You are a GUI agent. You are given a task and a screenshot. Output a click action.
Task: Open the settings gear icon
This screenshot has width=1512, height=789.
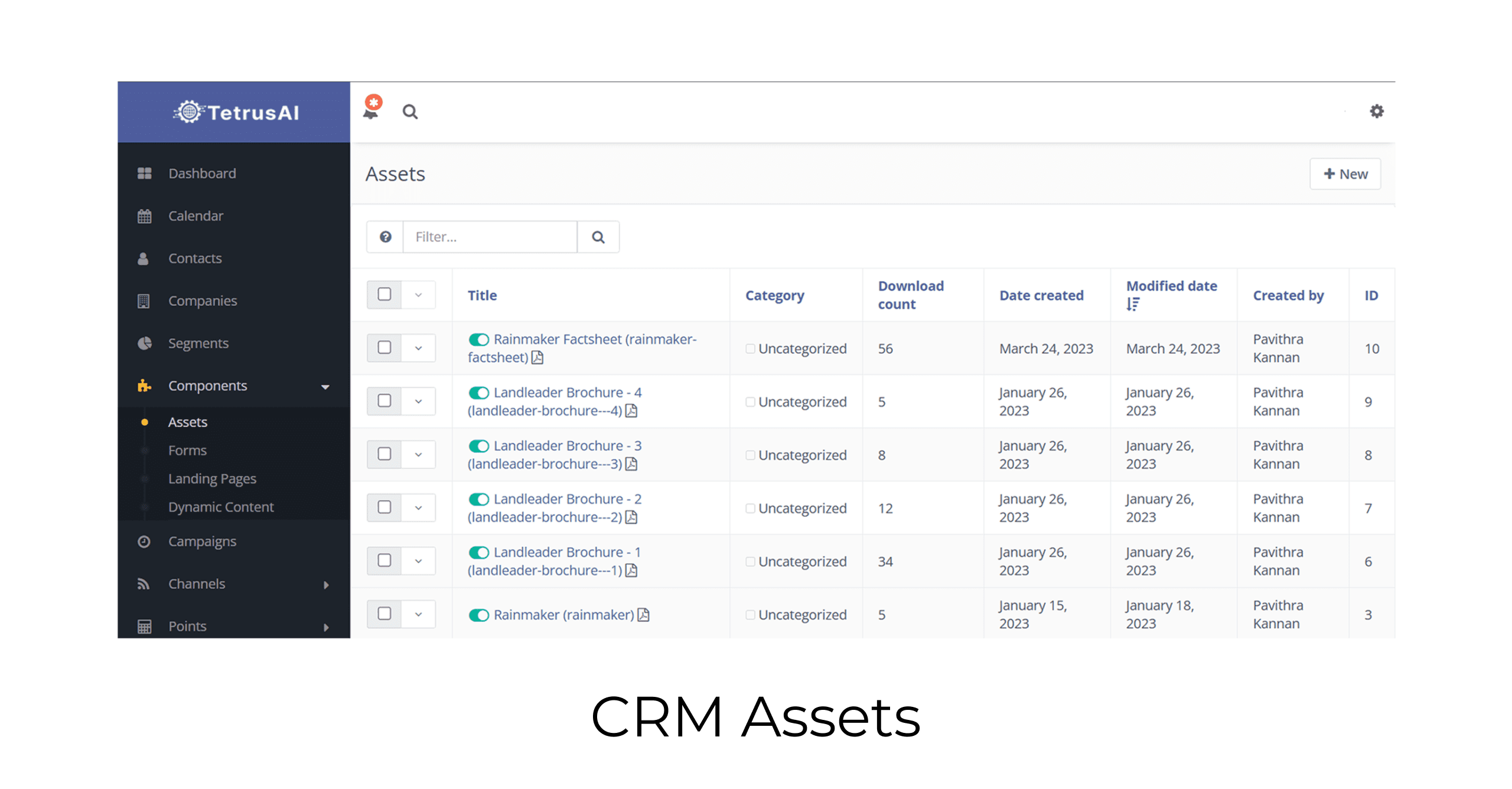tap(1376, 111)
